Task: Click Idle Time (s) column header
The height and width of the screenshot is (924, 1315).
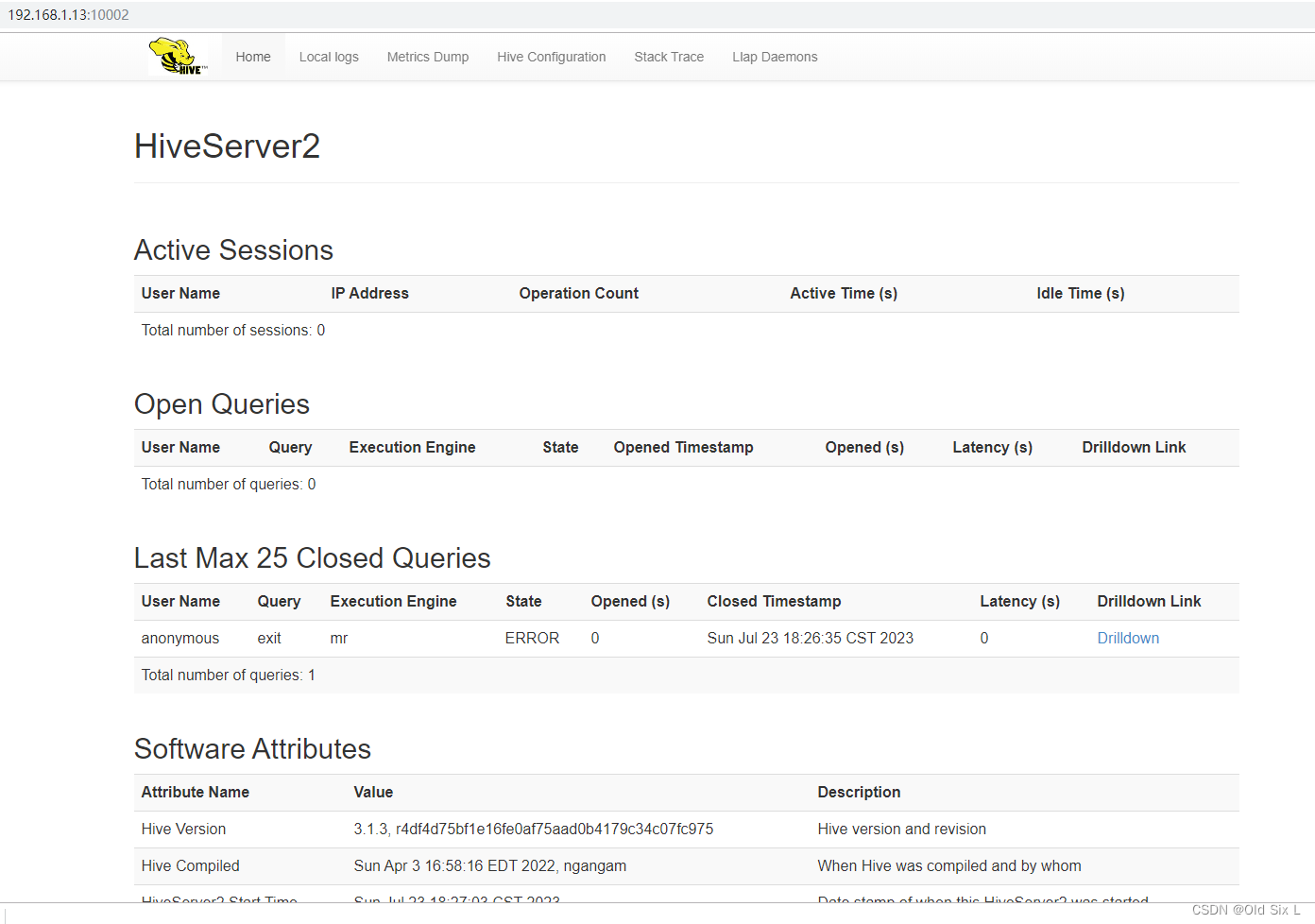Action: (x=1080, y=294)
